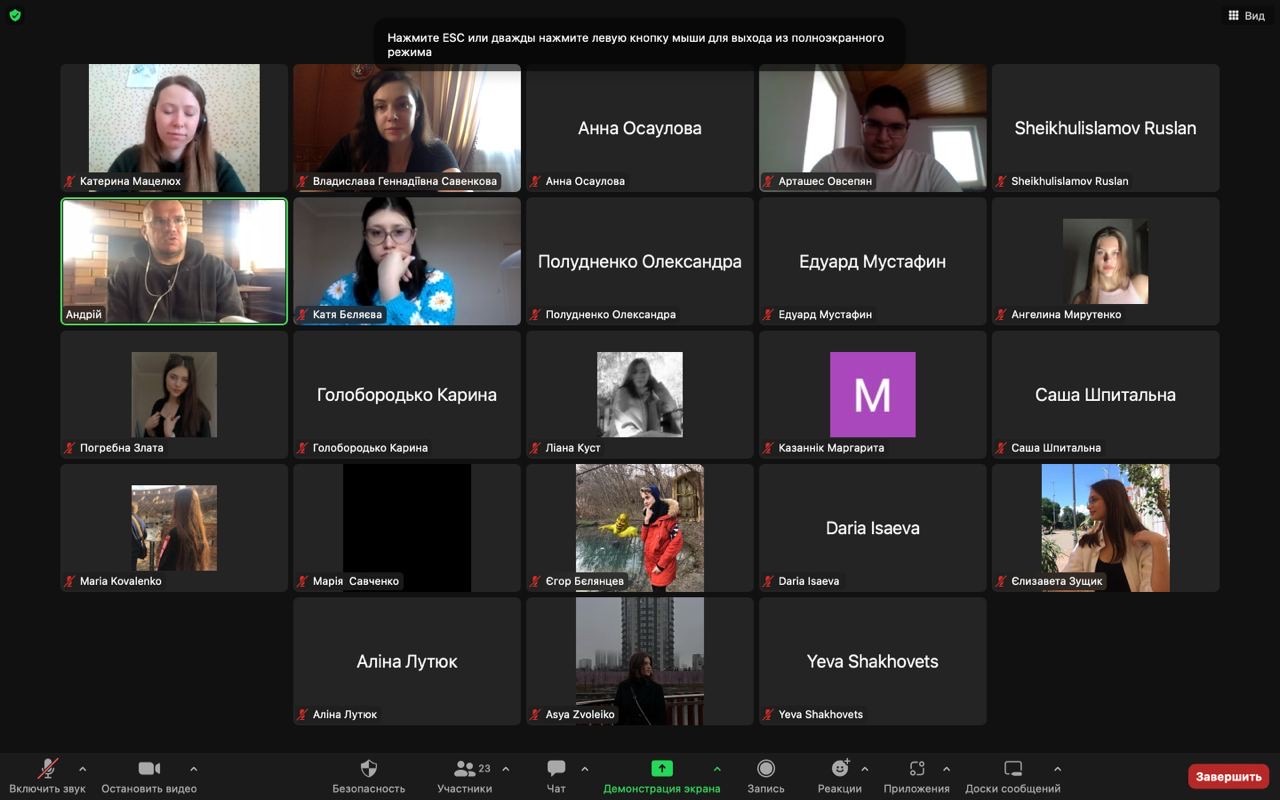Click muted mic icon beside Asya Zvoleiko
1280x800 pixels.
pos(536,715)
